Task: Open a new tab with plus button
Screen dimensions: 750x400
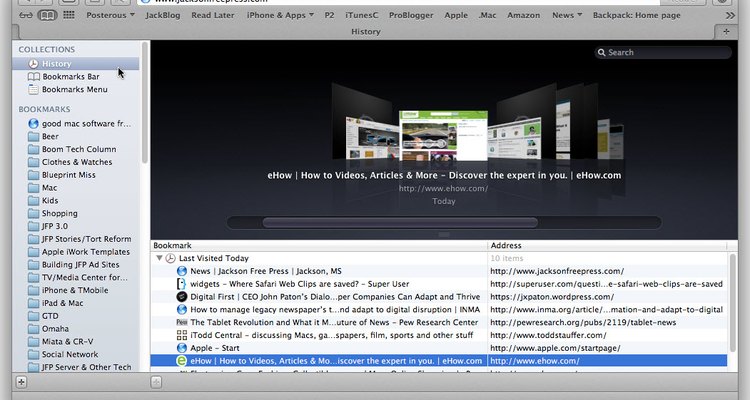Action: [726, 32]
